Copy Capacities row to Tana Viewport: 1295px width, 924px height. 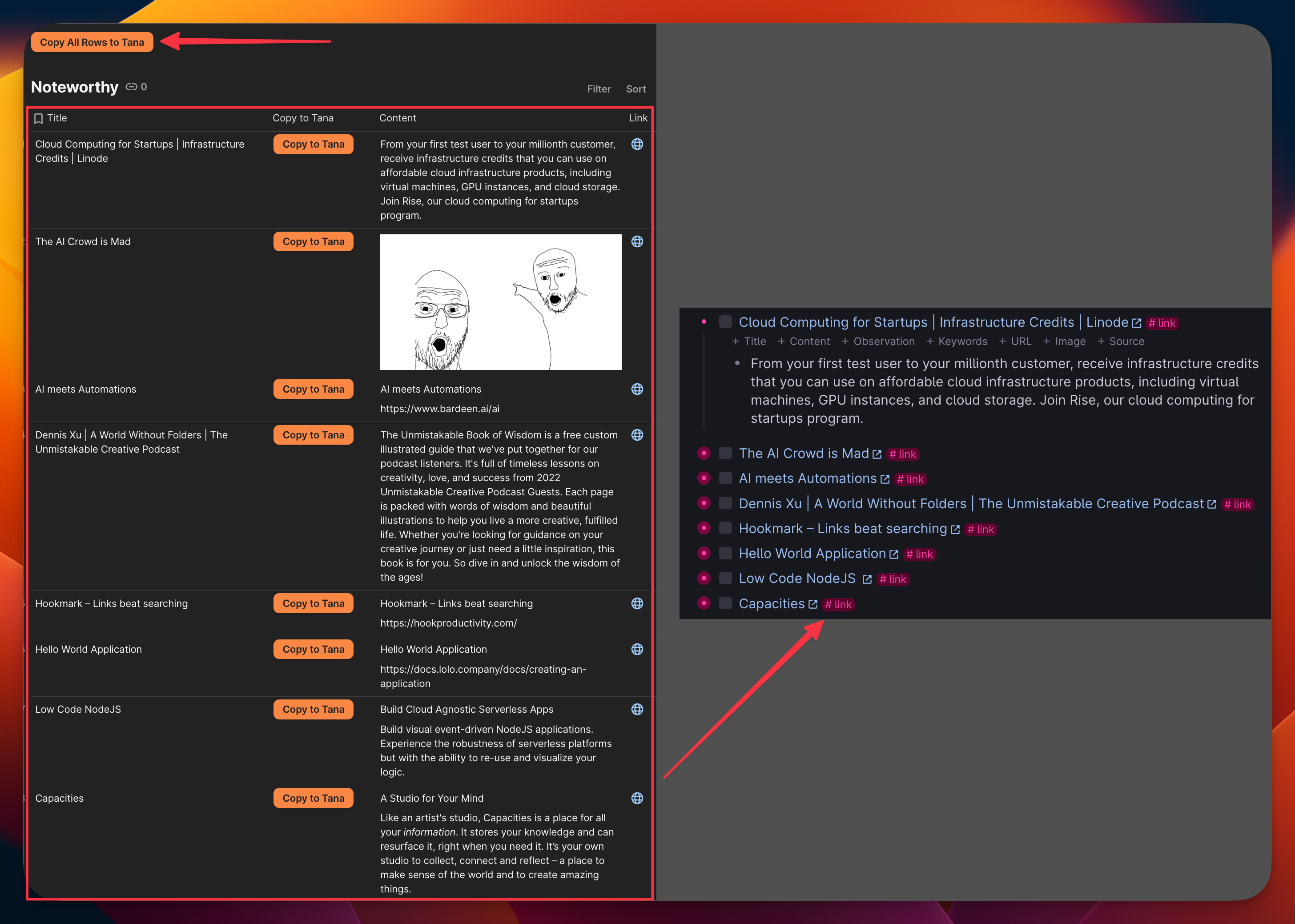314,798
